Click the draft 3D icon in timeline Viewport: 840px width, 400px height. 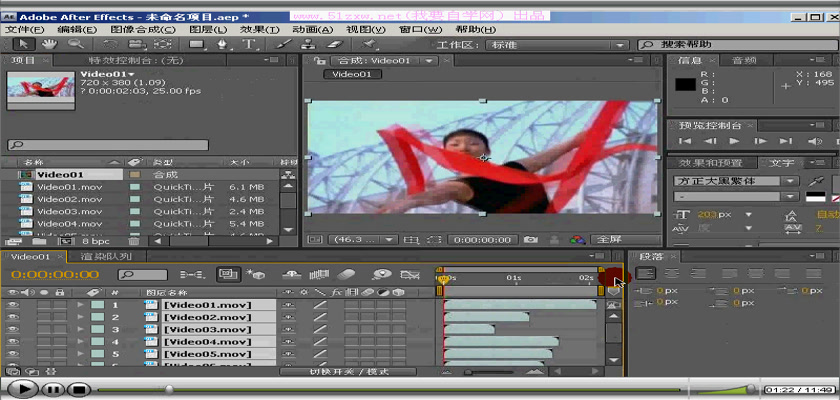pyautogui.click(x=256, y=275)
